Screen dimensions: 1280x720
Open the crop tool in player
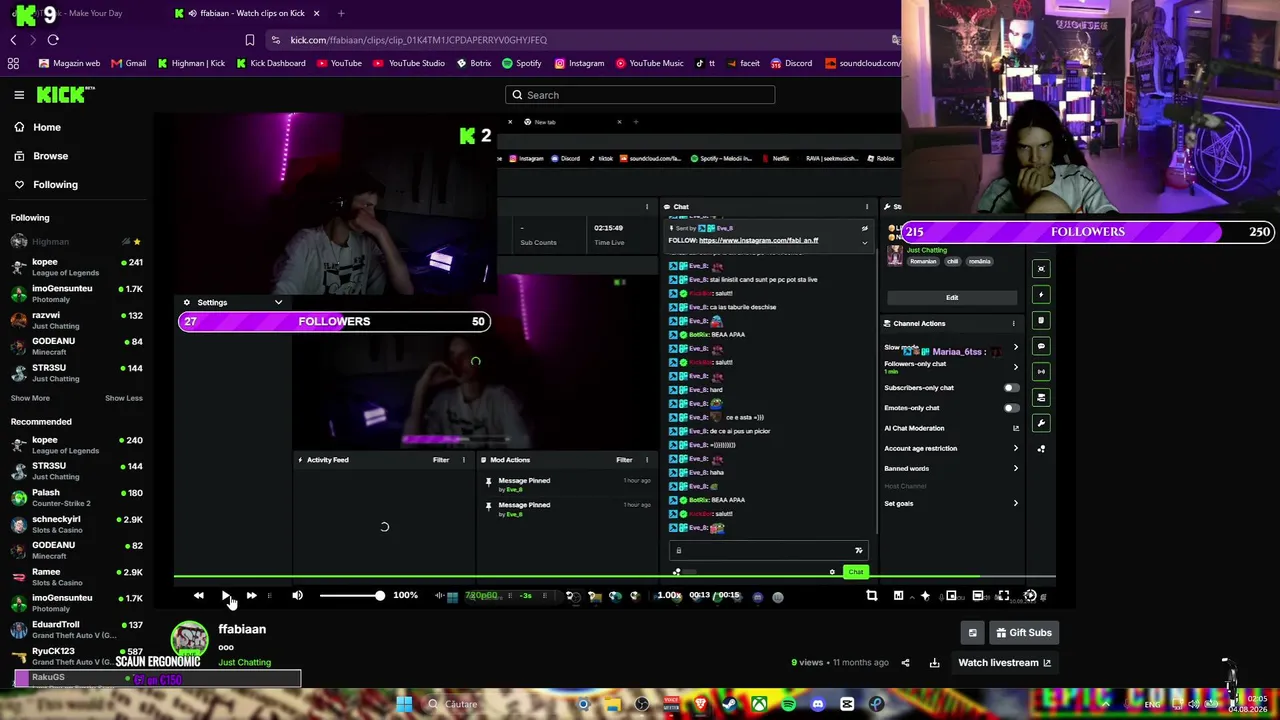click(x=872, y=596)
